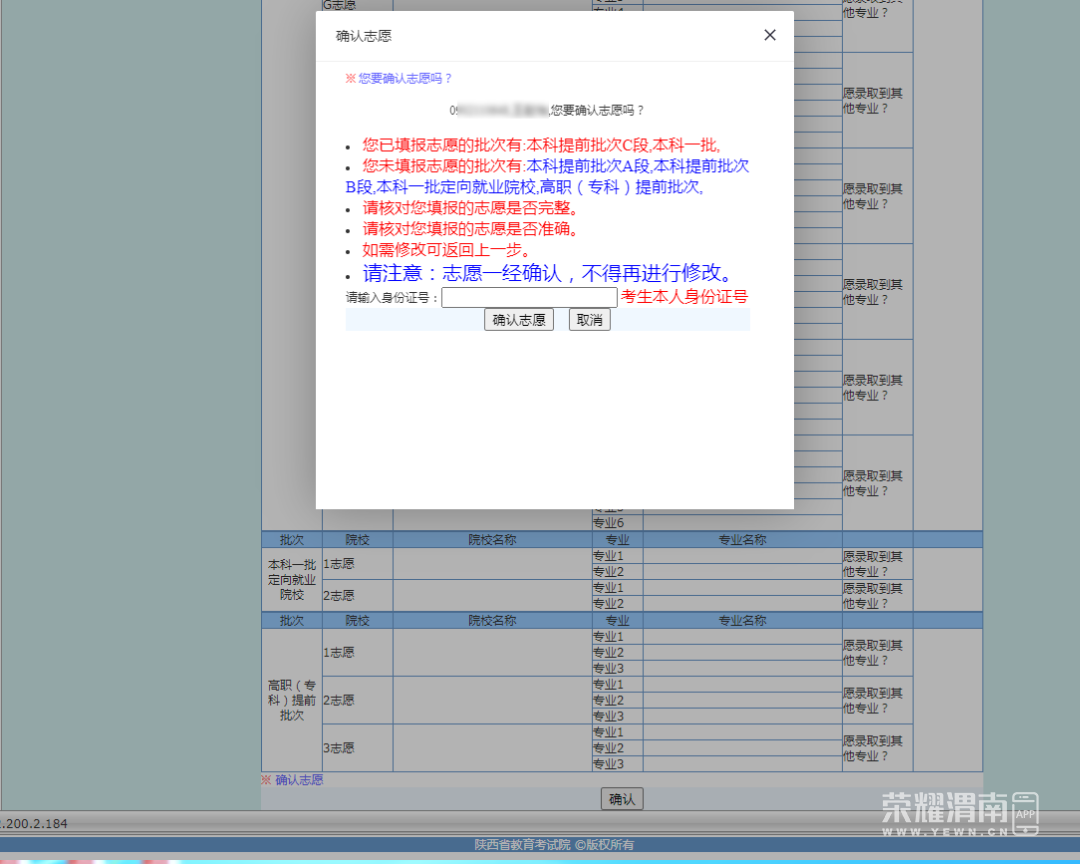Click 1志愿 in the 高职提前批次 section
The height and width of the screenshot is (864, 1080).
(339, 652)
